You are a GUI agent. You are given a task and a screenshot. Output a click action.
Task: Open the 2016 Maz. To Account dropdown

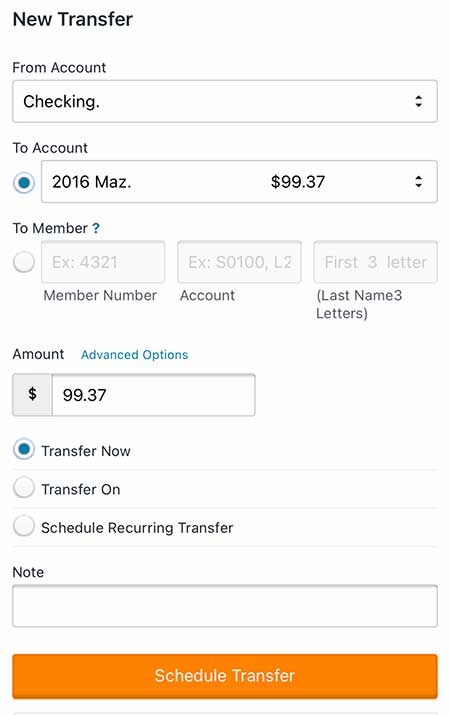point(239,181)
